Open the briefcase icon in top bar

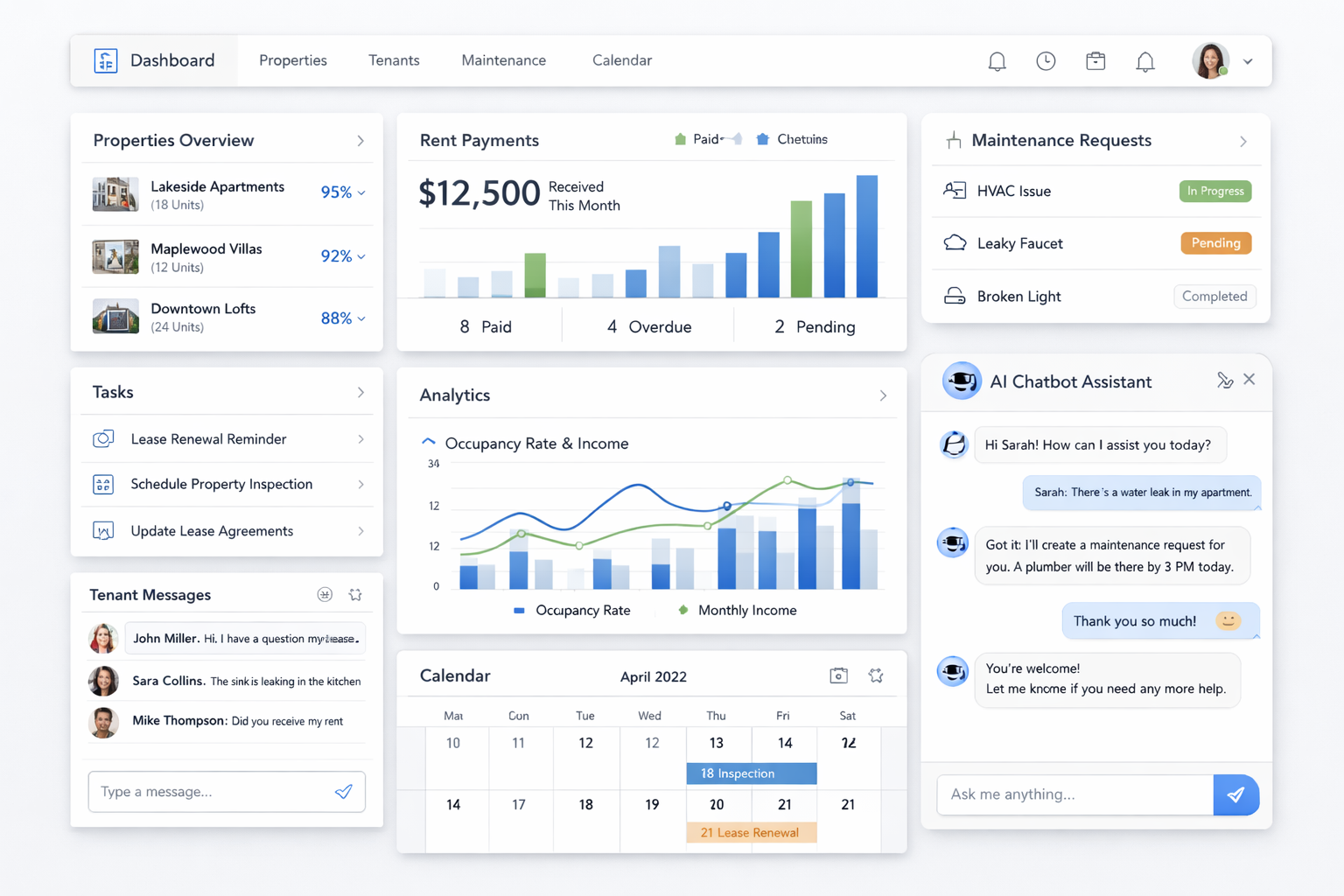1095,61
